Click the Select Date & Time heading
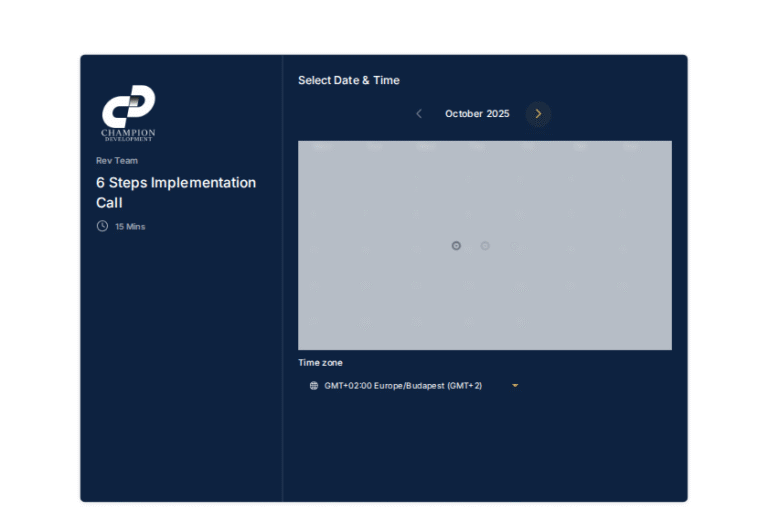Screen dimensions: 768x512 coord(348,80)
